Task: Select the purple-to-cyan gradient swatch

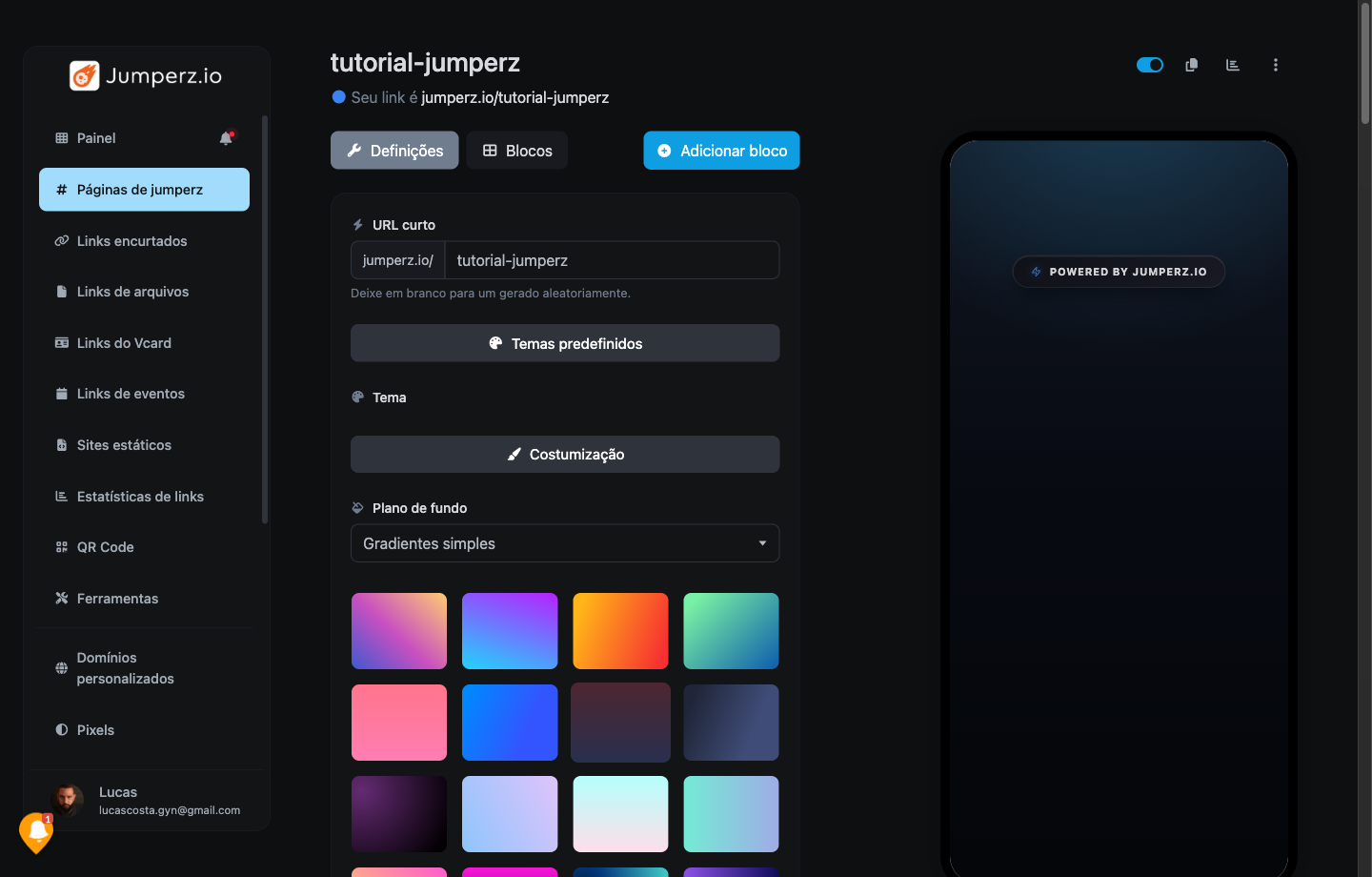Action: pyautogui.click(x=510, y=631)
